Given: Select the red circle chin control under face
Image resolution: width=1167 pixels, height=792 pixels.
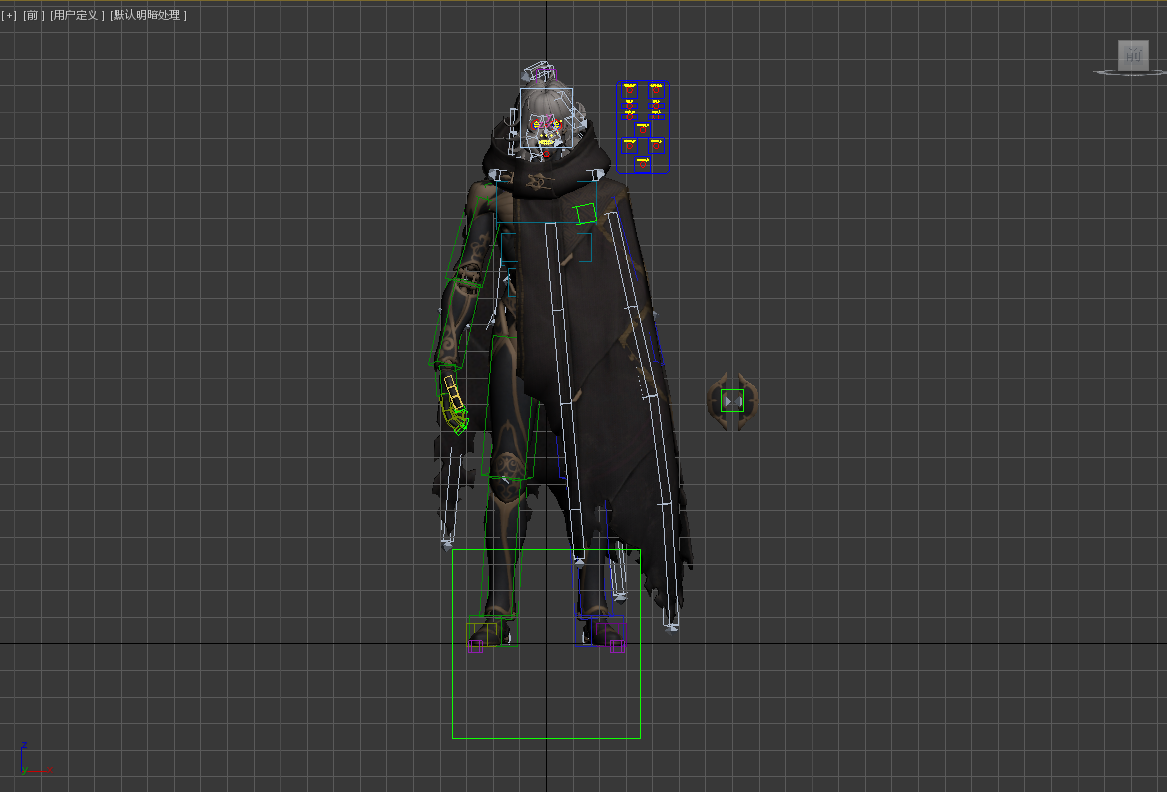Looking at the screenshot, I should [x=546, y=155].
